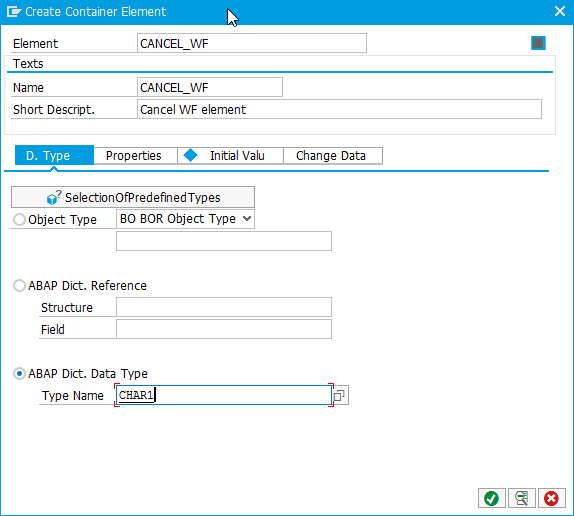Viewport: 574px width, 516px height.
Task: Open the Change Data tab
Action: [x=331, y=156]
